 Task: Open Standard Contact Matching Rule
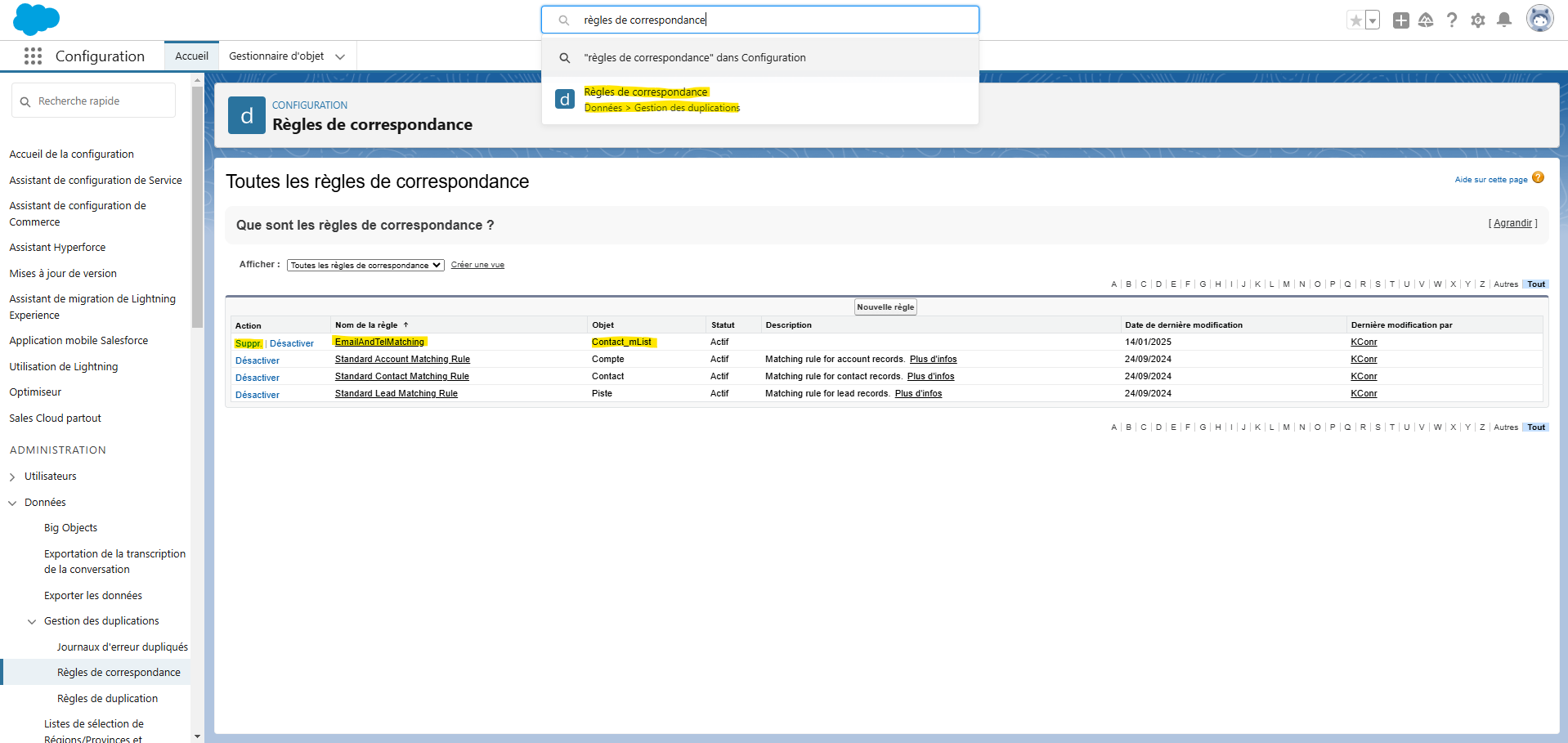[401, 376]
